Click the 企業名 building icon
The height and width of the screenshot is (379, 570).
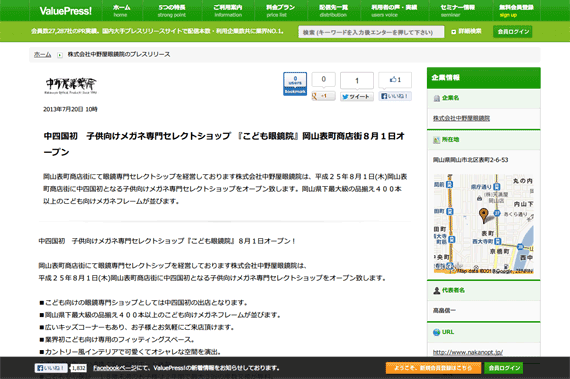437,98
